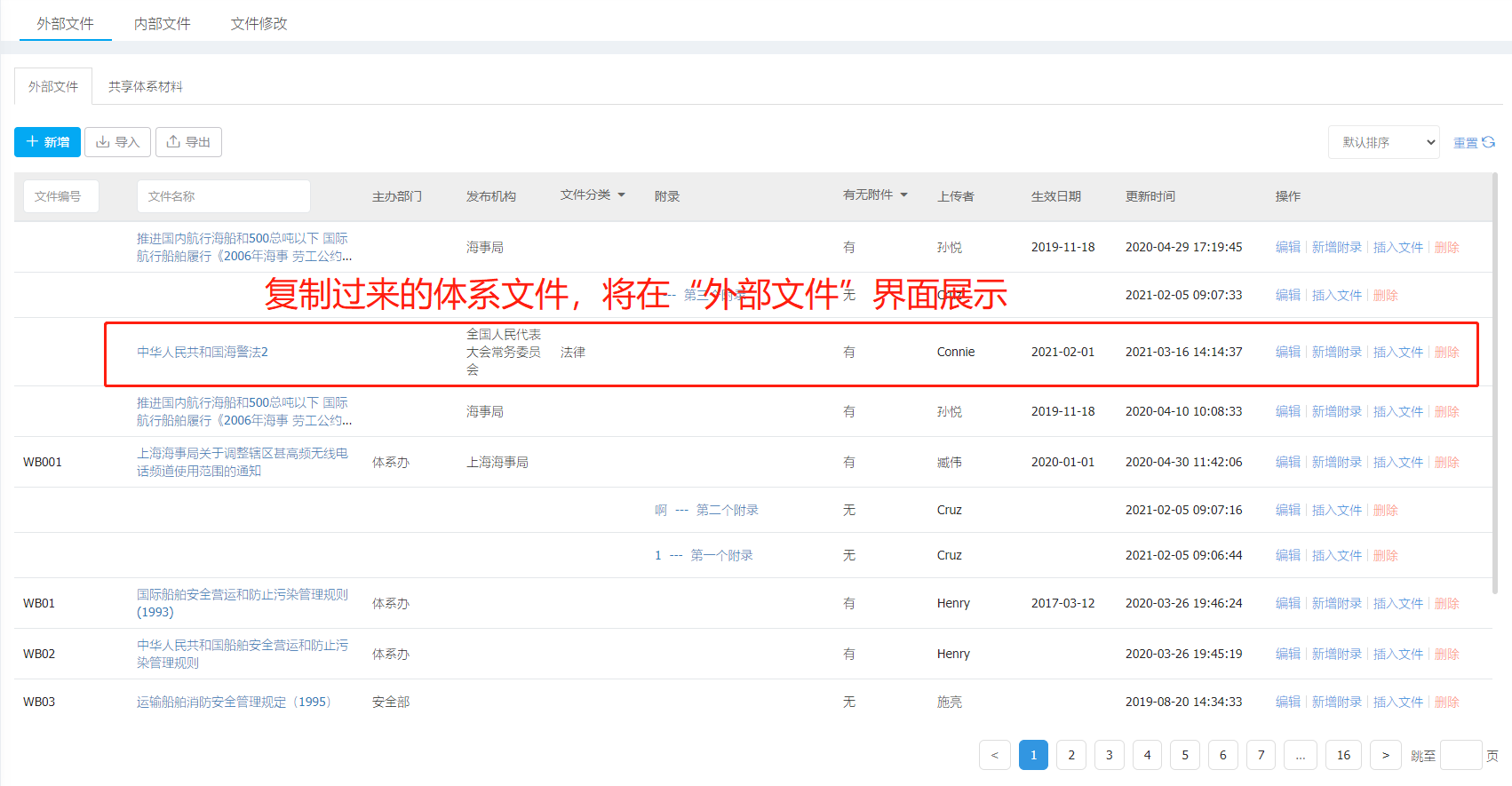Click the 法律 category cell

pyautogui.click(x=573, y=352)
